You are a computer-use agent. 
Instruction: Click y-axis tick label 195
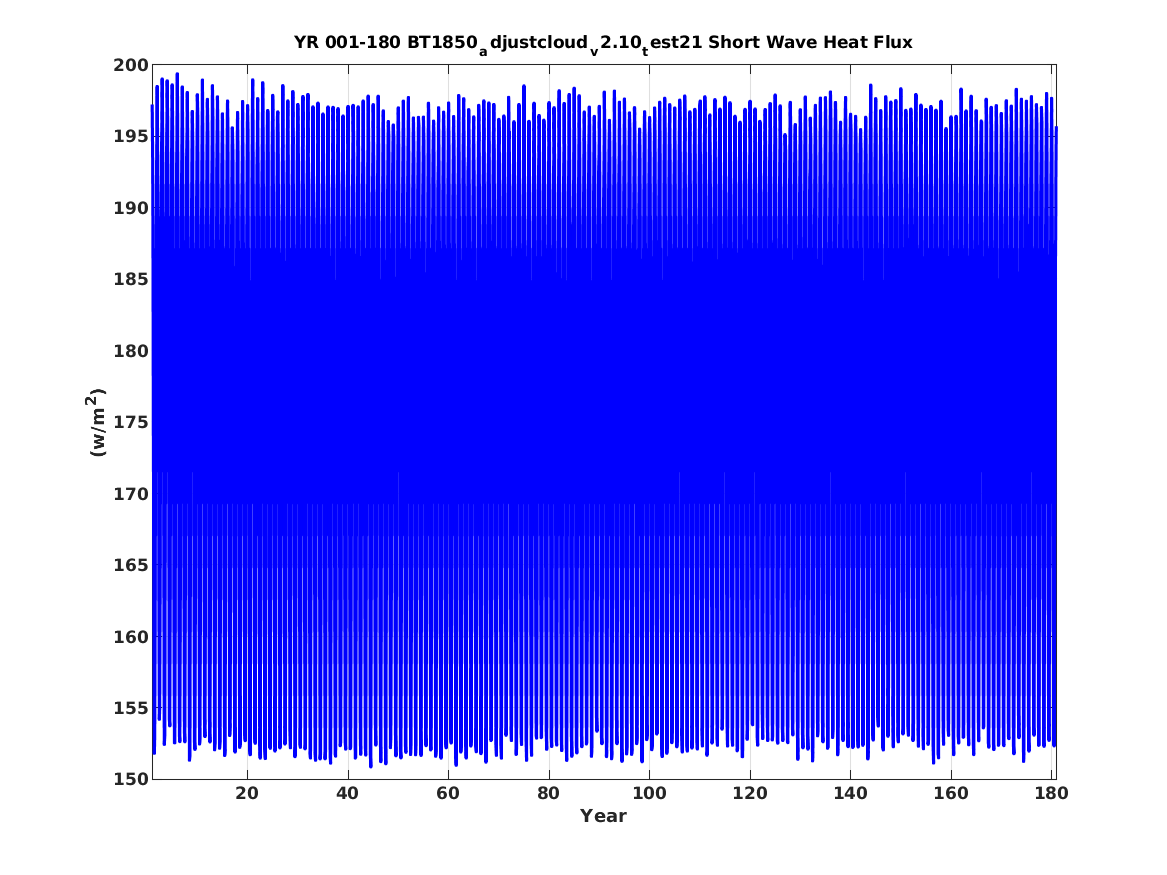pos(131,137)
